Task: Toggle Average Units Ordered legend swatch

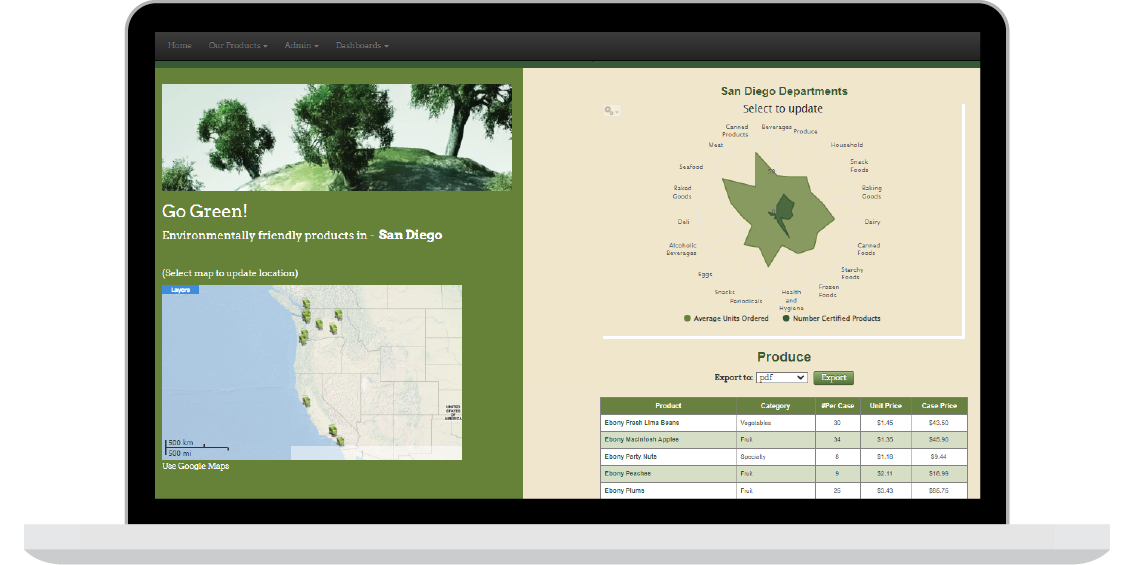Action: (x=687, y=318)
